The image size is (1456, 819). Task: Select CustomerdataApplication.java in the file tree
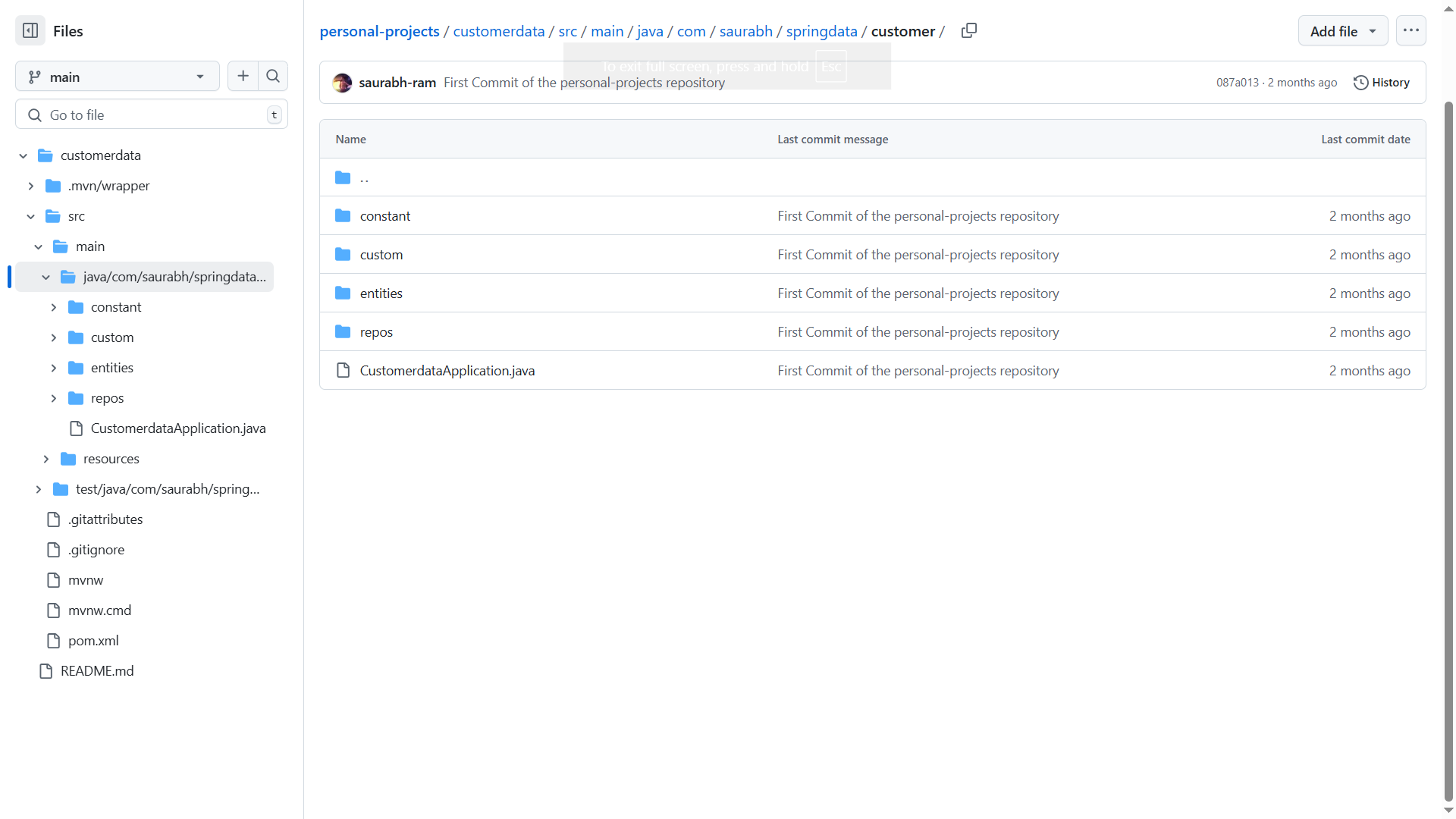coord(178,428)
